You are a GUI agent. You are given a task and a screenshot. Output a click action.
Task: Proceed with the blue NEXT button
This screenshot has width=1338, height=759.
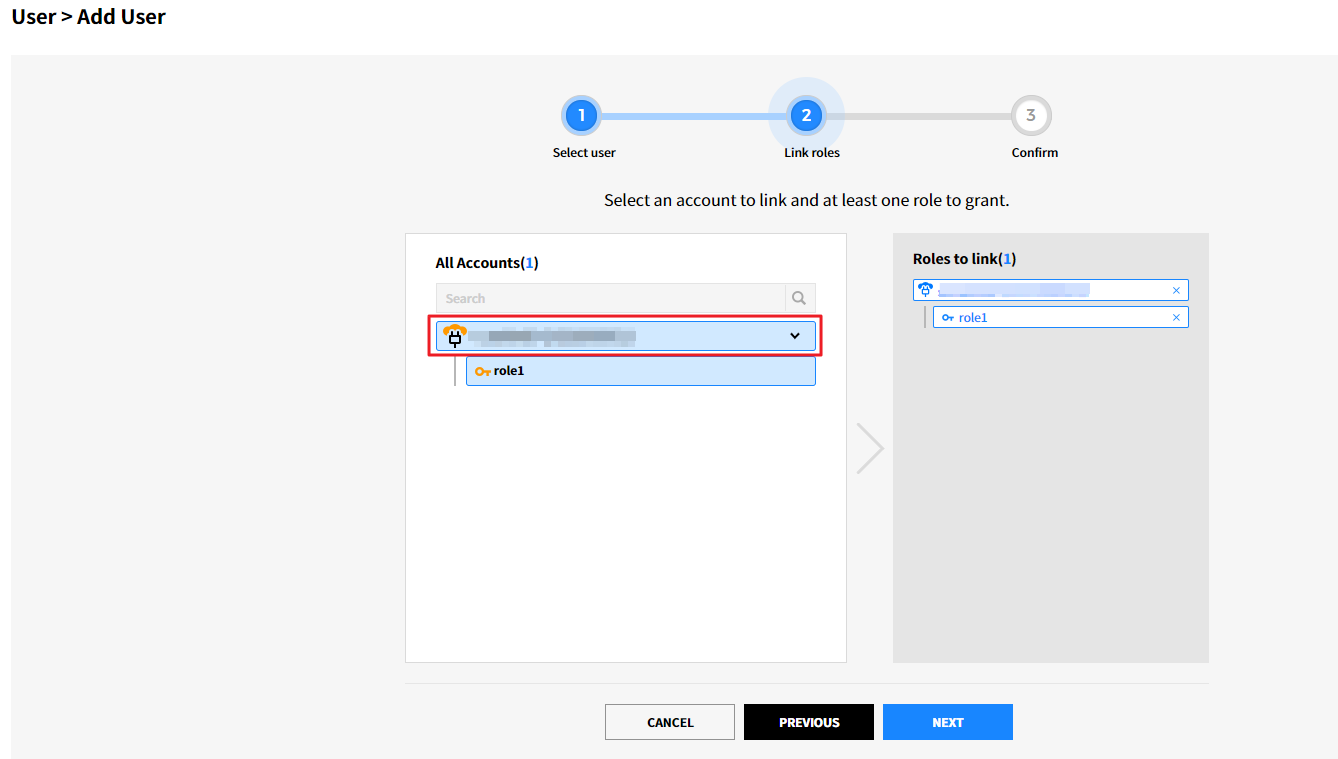pos(947,722)
